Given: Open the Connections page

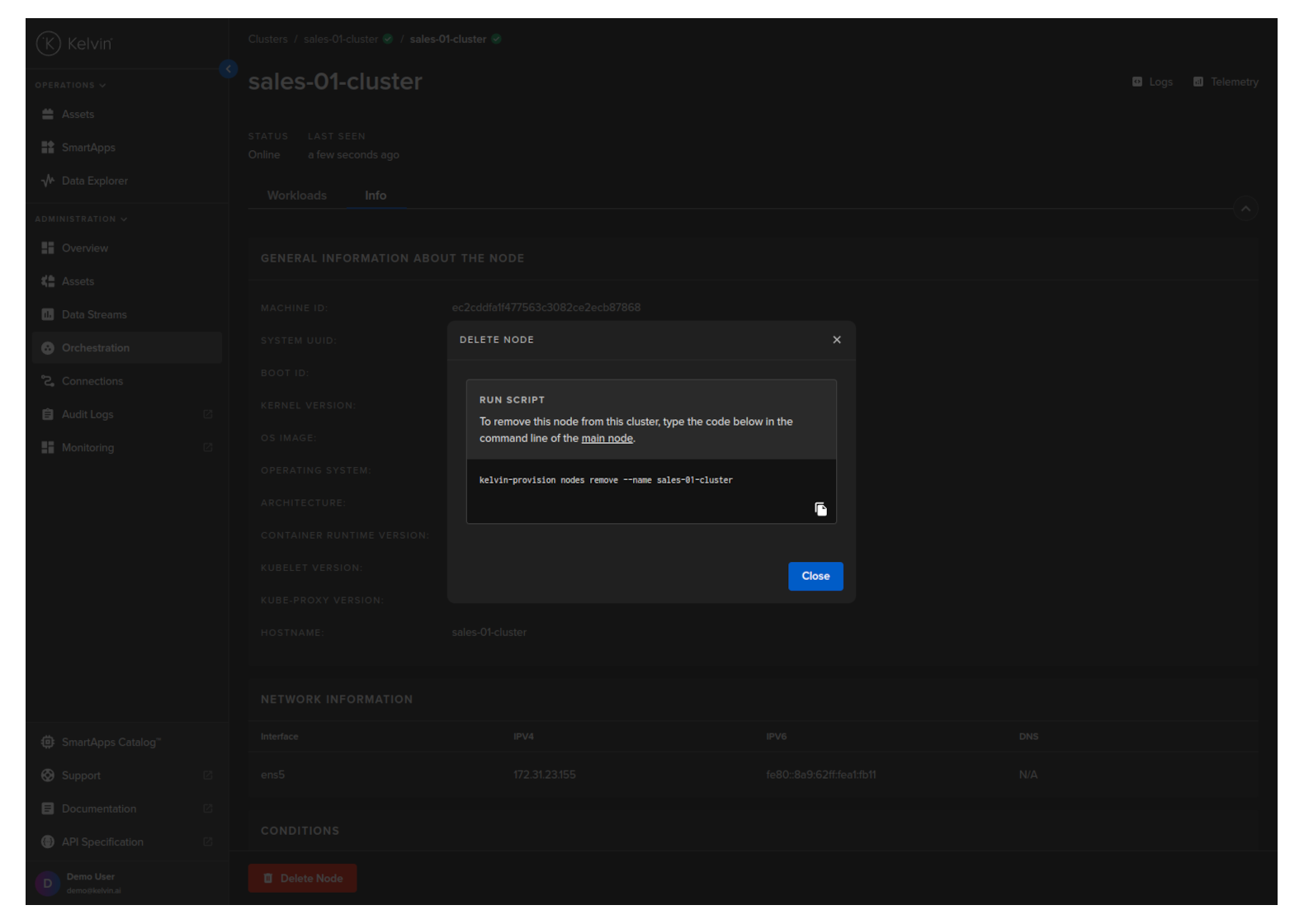Looking at the screenshot, I should tap(92, 381).
